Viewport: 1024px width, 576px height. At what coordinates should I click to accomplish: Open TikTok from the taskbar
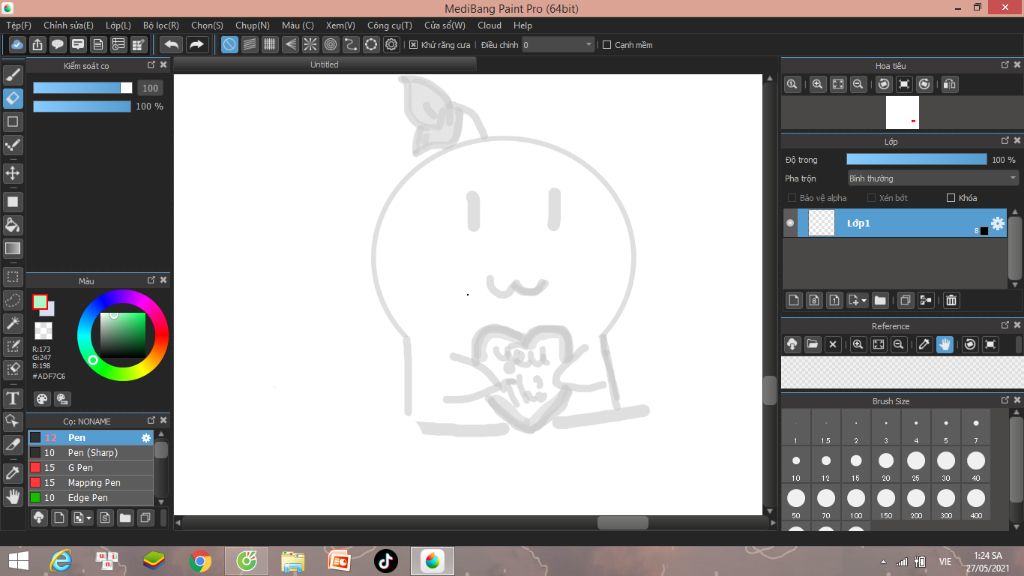(x=385, y=561)
